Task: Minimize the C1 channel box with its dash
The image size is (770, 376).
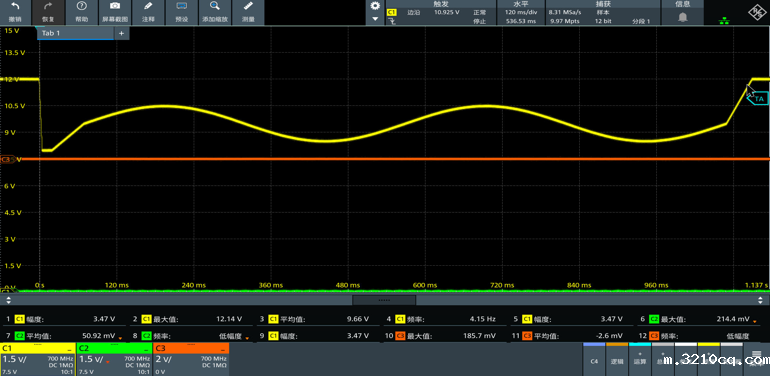Action: click(70, 349)
